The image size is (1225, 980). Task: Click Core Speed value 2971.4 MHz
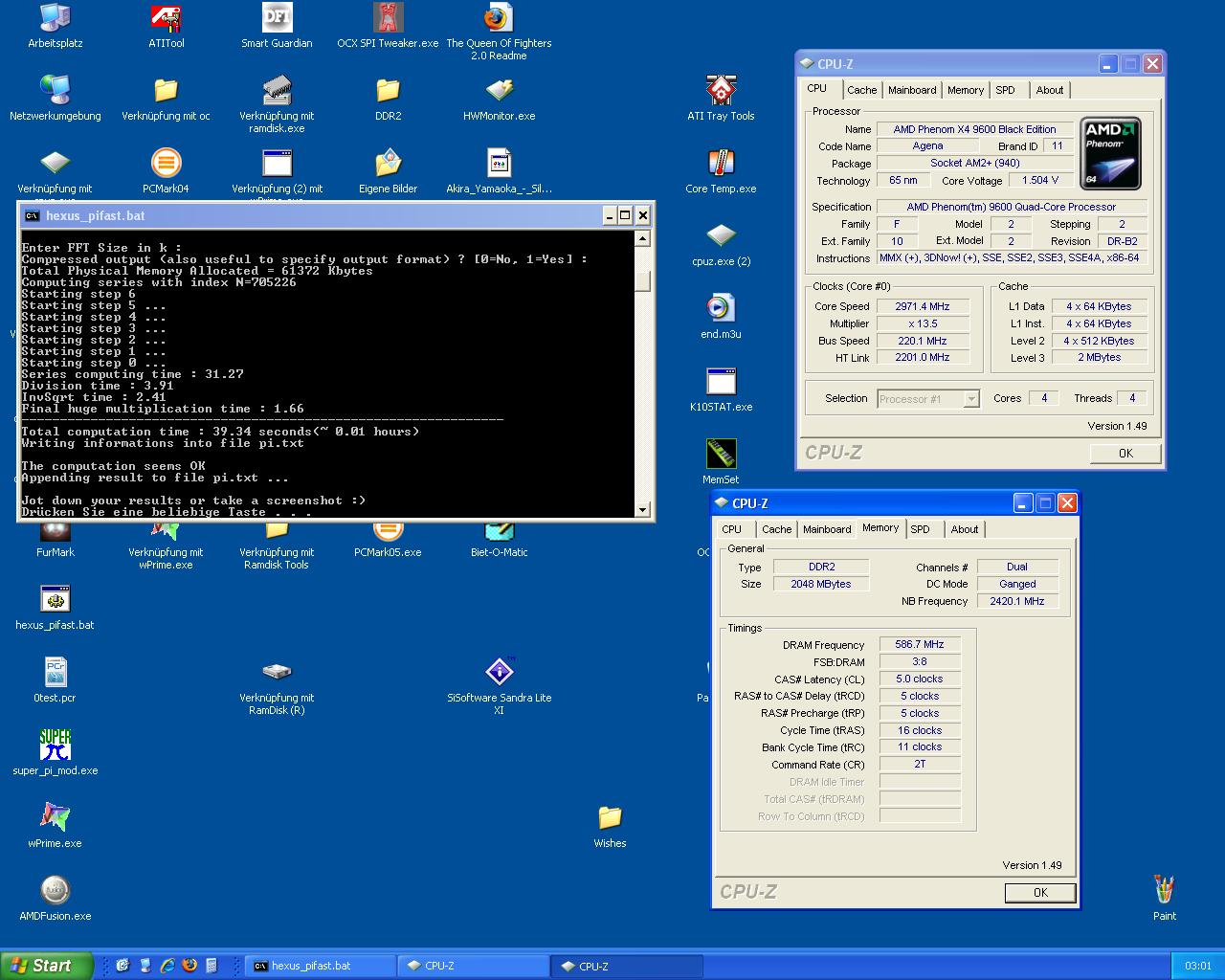pyautogui.click(x=923, y=306)
